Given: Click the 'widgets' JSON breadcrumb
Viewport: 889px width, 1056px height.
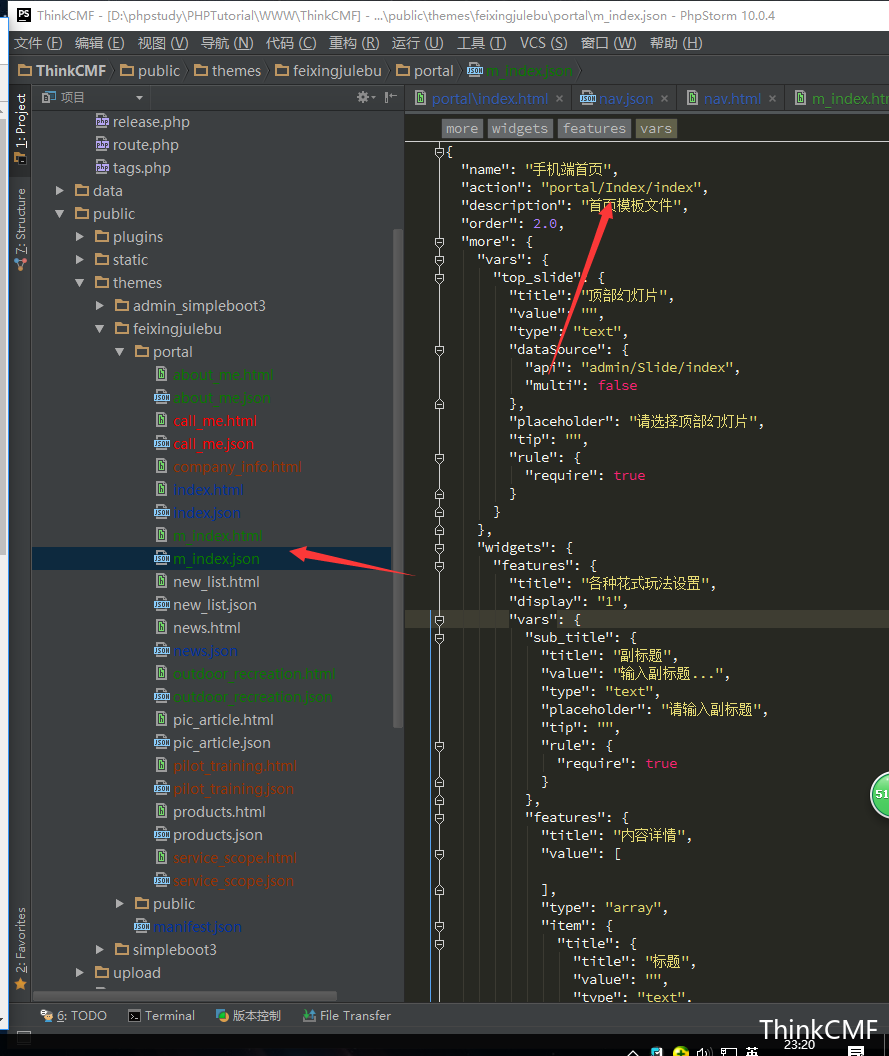Looking at the screenshot, I should pyautogui.click(x=519, y=129).
